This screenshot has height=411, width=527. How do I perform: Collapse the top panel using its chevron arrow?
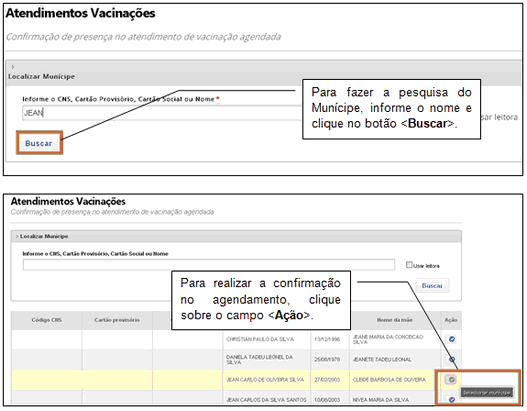click(12, 67)
